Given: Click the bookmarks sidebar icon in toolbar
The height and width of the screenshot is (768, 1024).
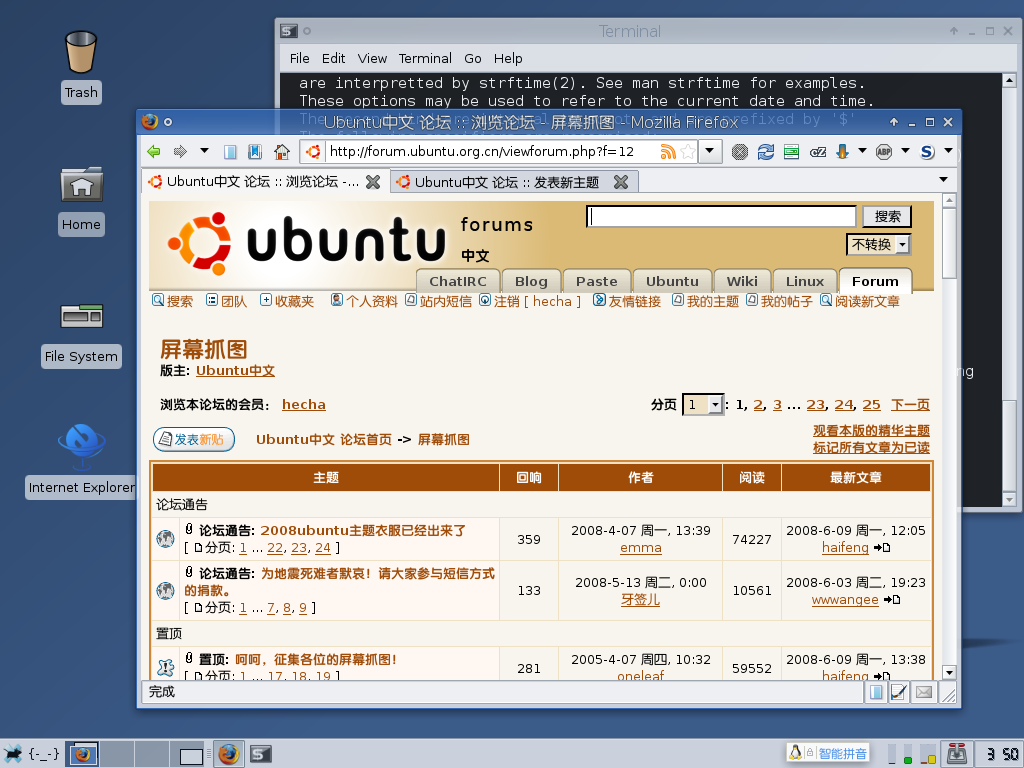Looking at the screenshot, I should point(255,152).
